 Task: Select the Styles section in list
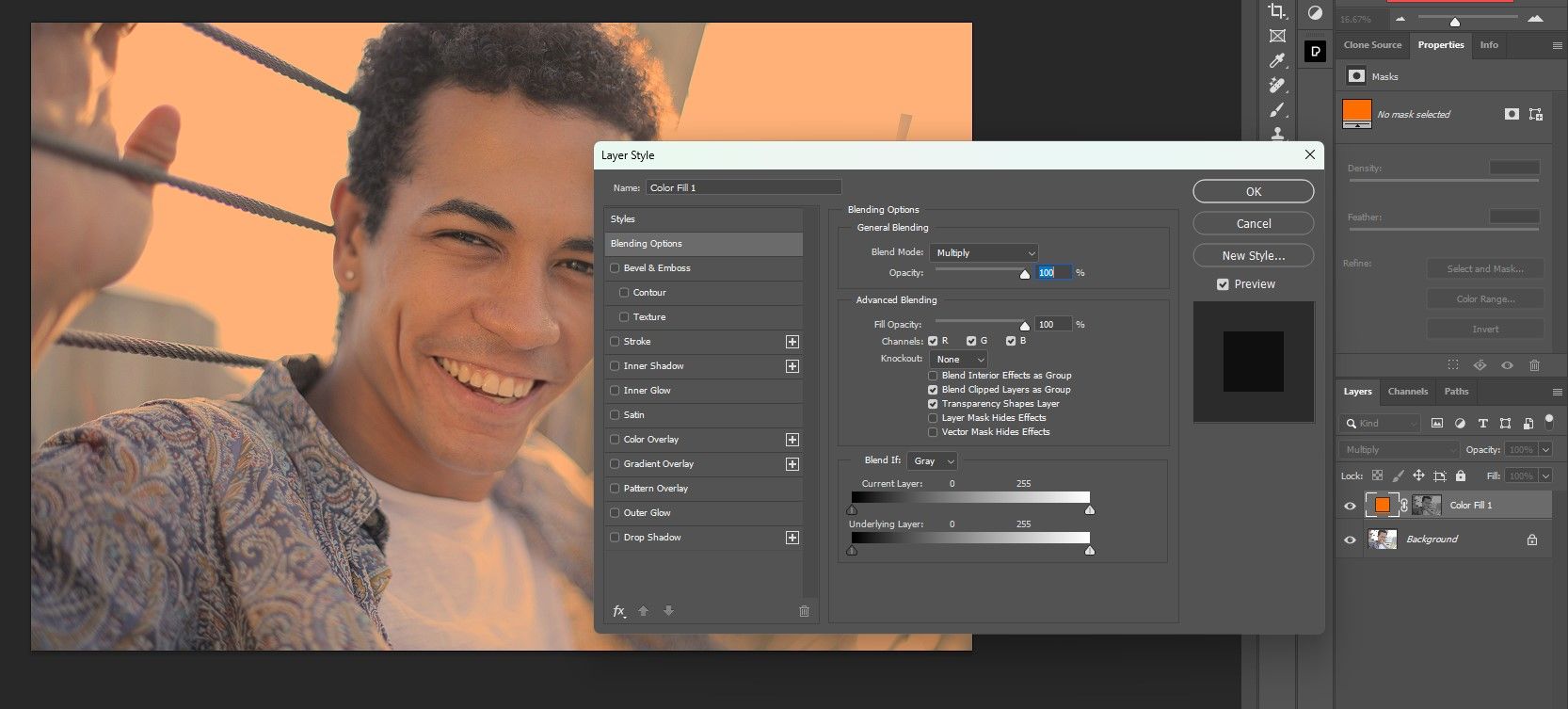click(x=703, y=219)
